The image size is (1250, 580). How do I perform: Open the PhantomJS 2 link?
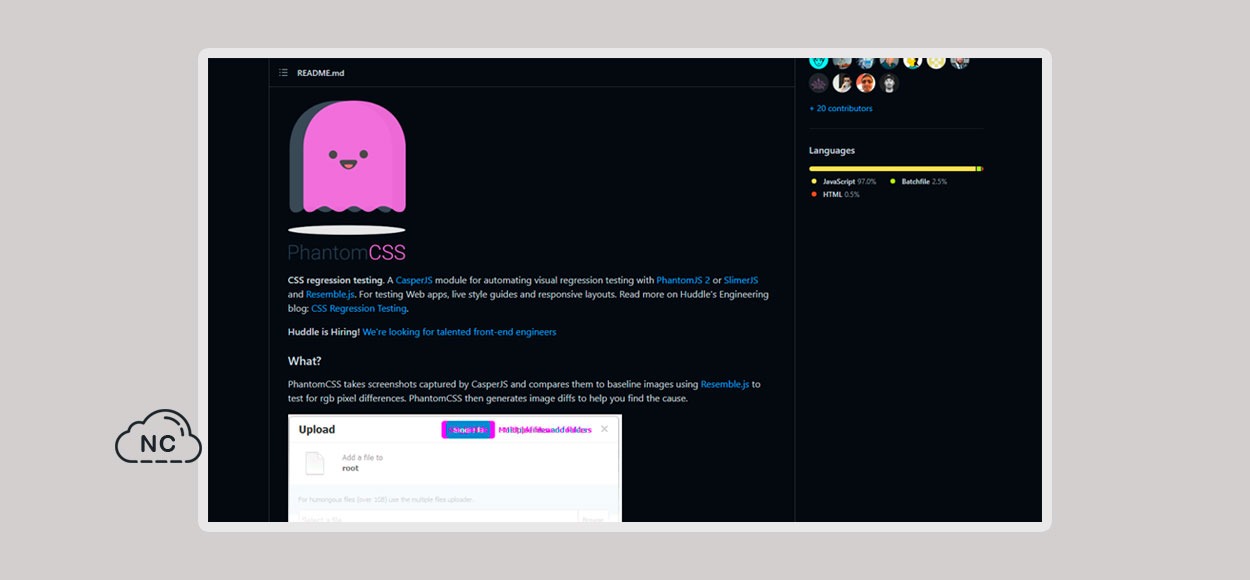(x=683, y=280)
